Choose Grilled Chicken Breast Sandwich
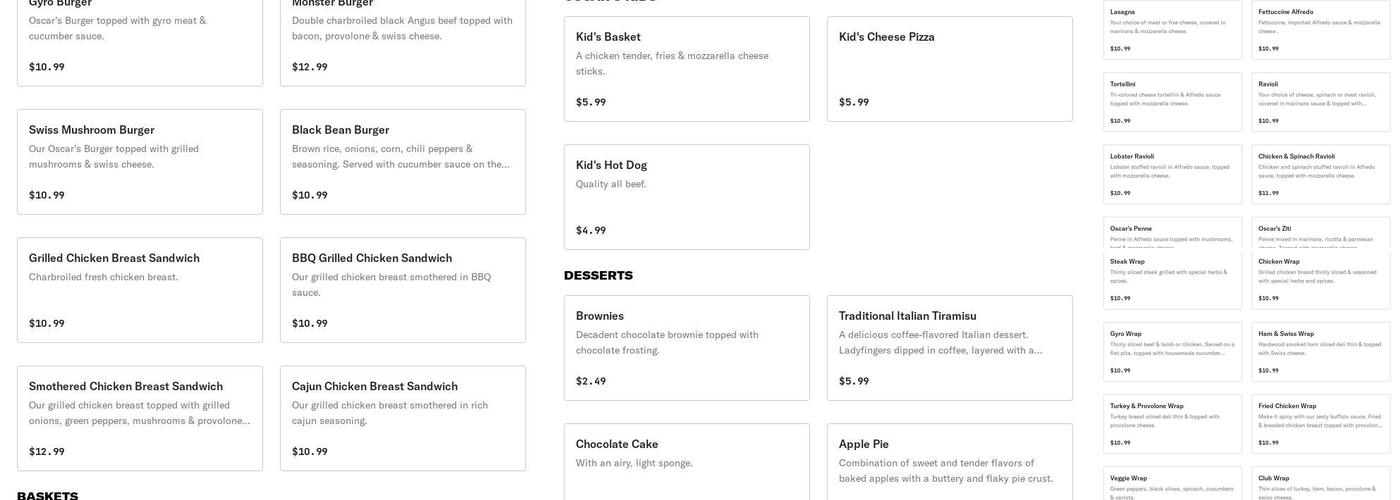 pos(140,290)
